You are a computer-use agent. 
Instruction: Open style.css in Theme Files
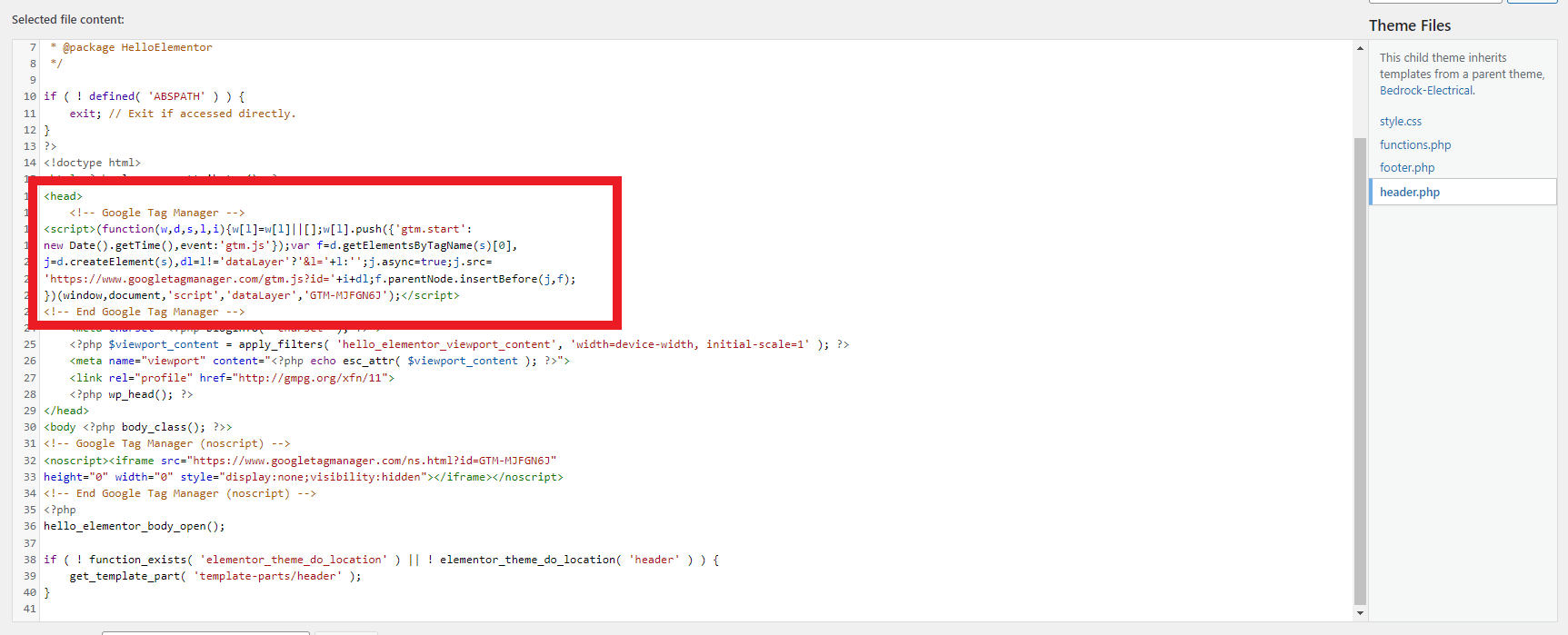pyautogui.click(x=1400, y=122)
